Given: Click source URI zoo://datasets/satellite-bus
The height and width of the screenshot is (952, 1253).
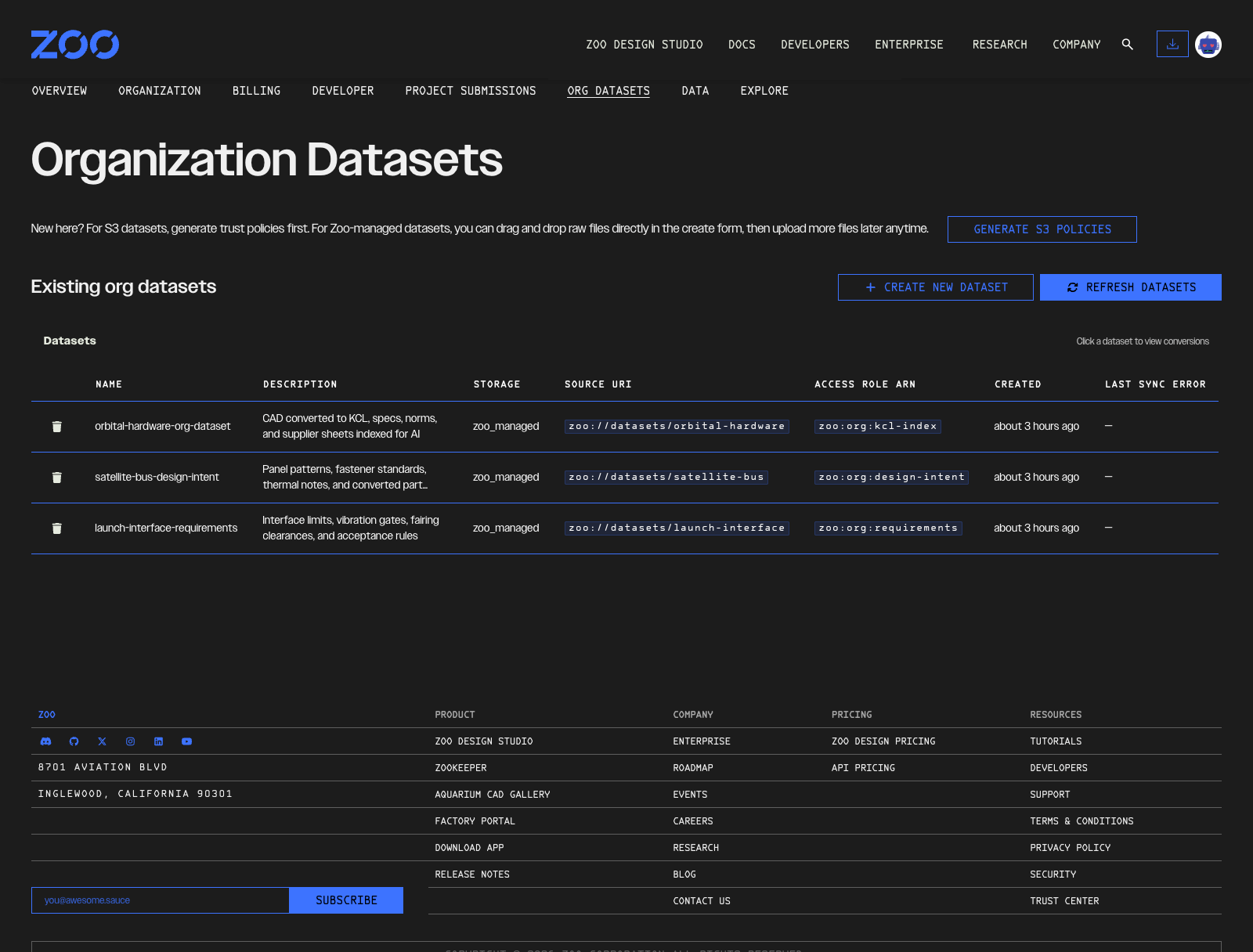Looking at the screenshot, I should tap(666, 477).
